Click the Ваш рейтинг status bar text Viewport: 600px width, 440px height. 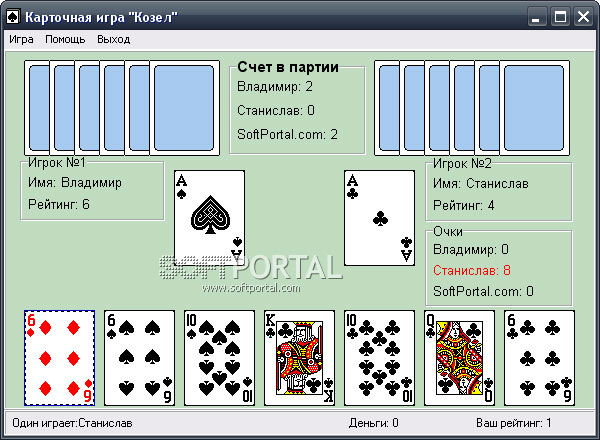[514, 423]
